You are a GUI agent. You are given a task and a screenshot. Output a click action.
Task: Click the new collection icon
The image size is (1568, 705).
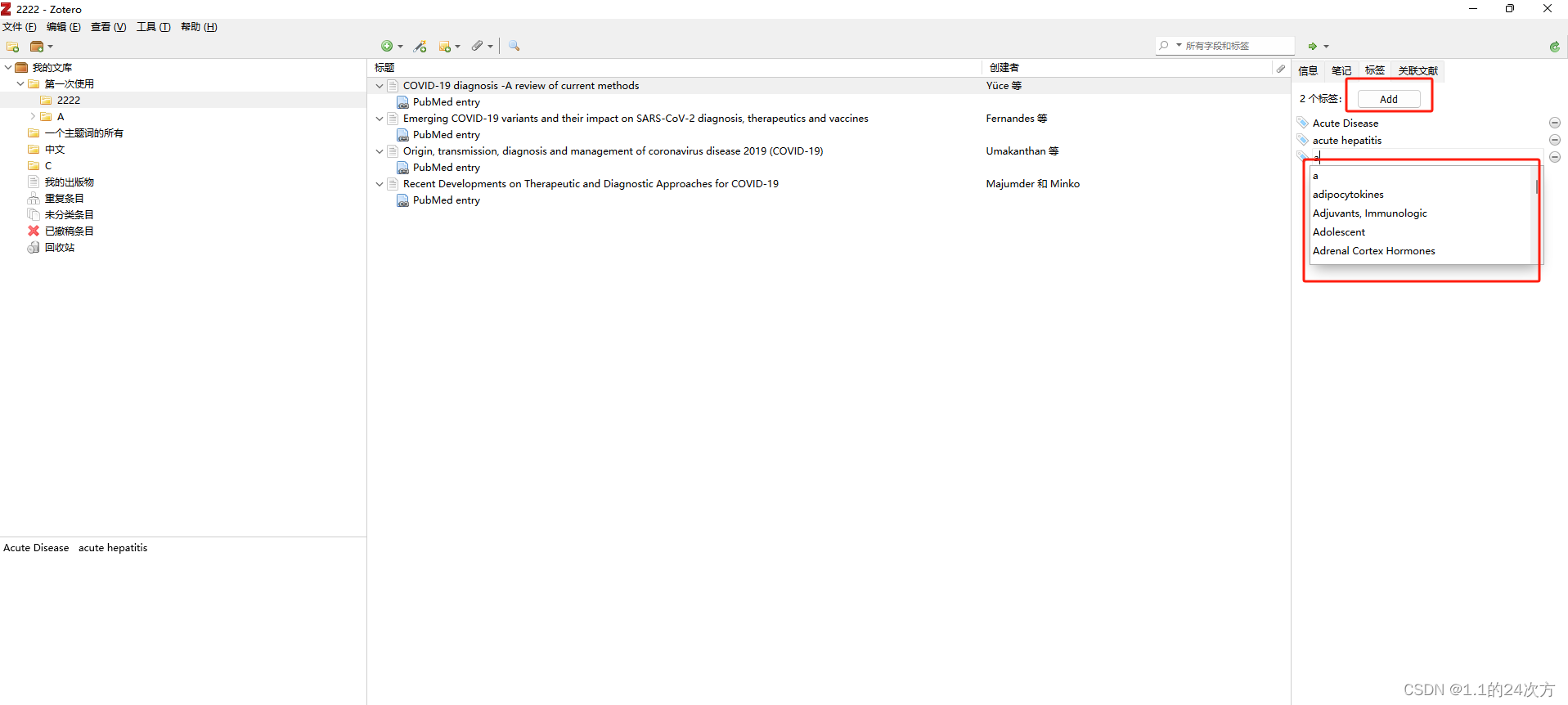click(x=12, y=47)
